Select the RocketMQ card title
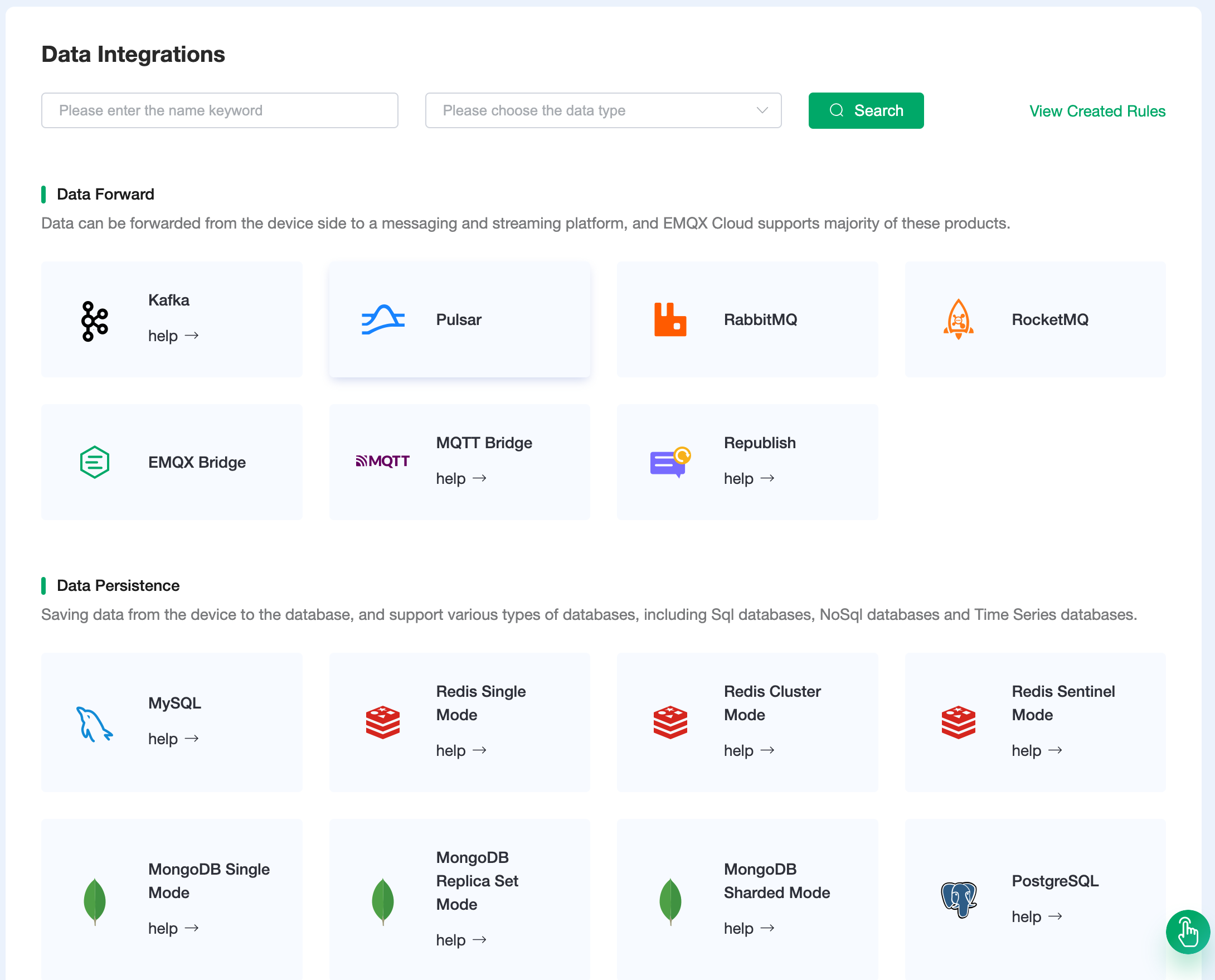This screenshot has width=1215, height=980. (x=1049, y=319)
